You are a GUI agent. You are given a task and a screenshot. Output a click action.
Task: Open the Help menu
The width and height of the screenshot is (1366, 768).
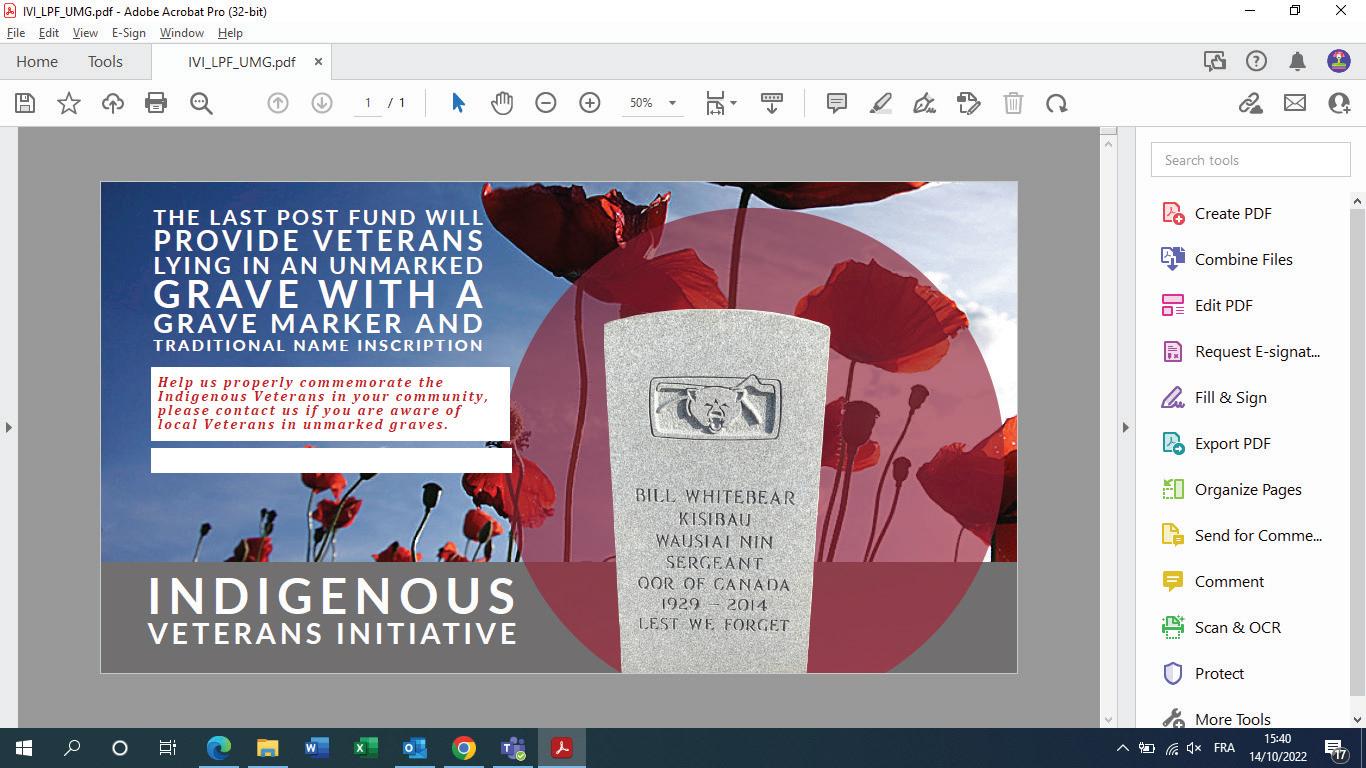230,33
